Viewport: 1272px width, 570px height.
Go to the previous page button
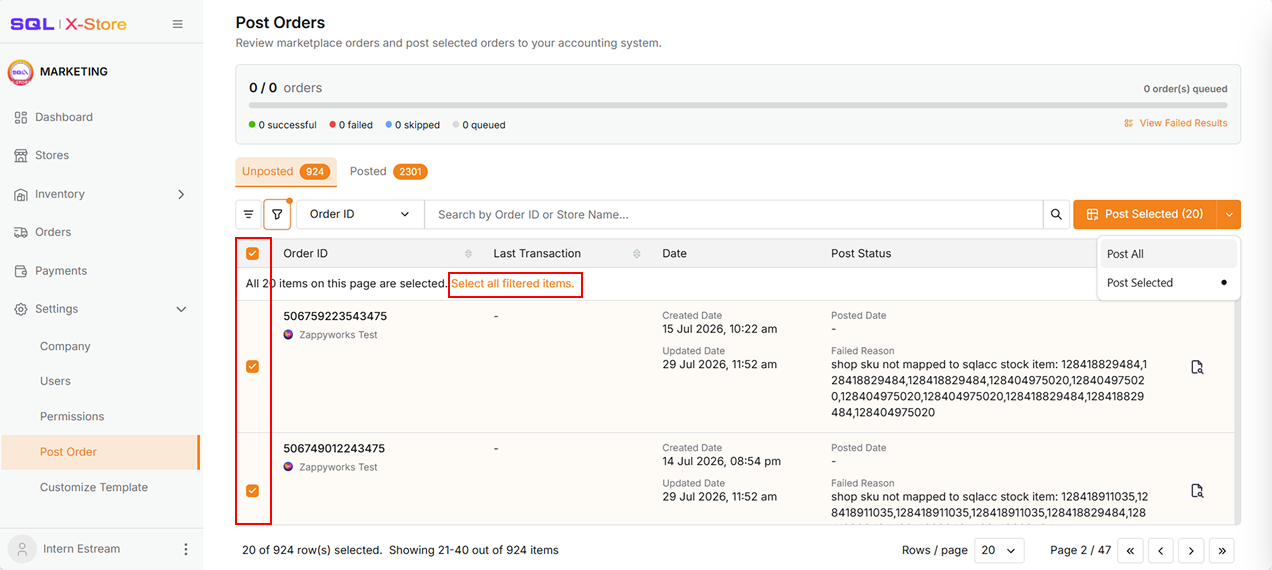click(1160, 550)
